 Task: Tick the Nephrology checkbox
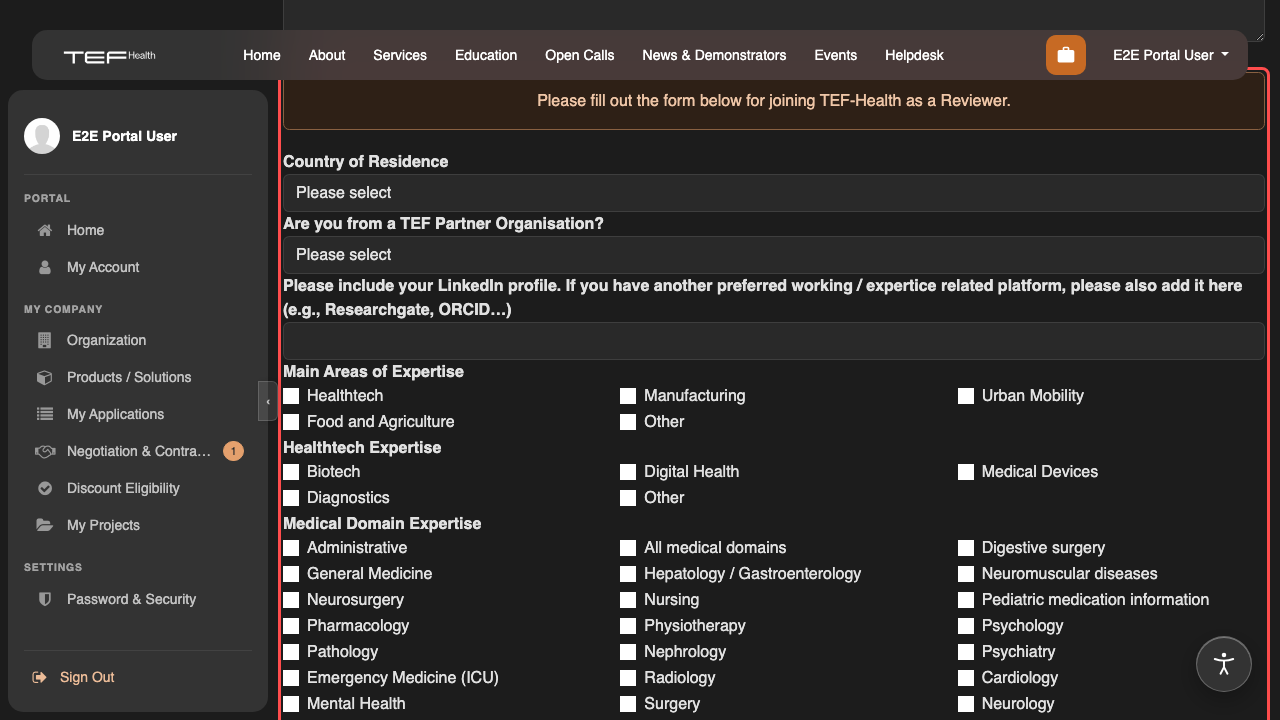pyautogui.click(x=628, y=652)
